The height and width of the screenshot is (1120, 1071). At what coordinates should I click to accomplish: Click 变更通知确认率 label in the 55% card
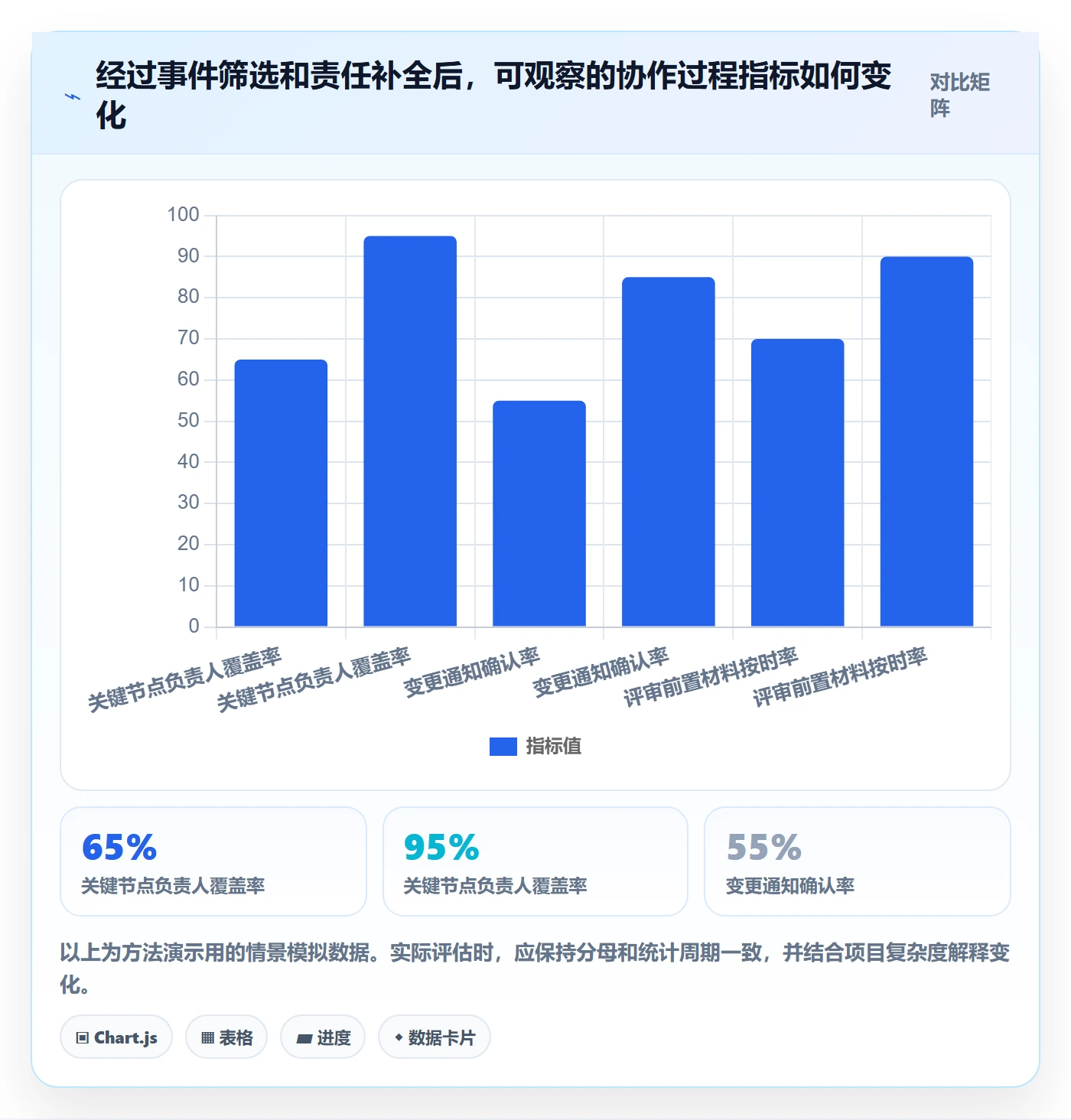point(790,886)
